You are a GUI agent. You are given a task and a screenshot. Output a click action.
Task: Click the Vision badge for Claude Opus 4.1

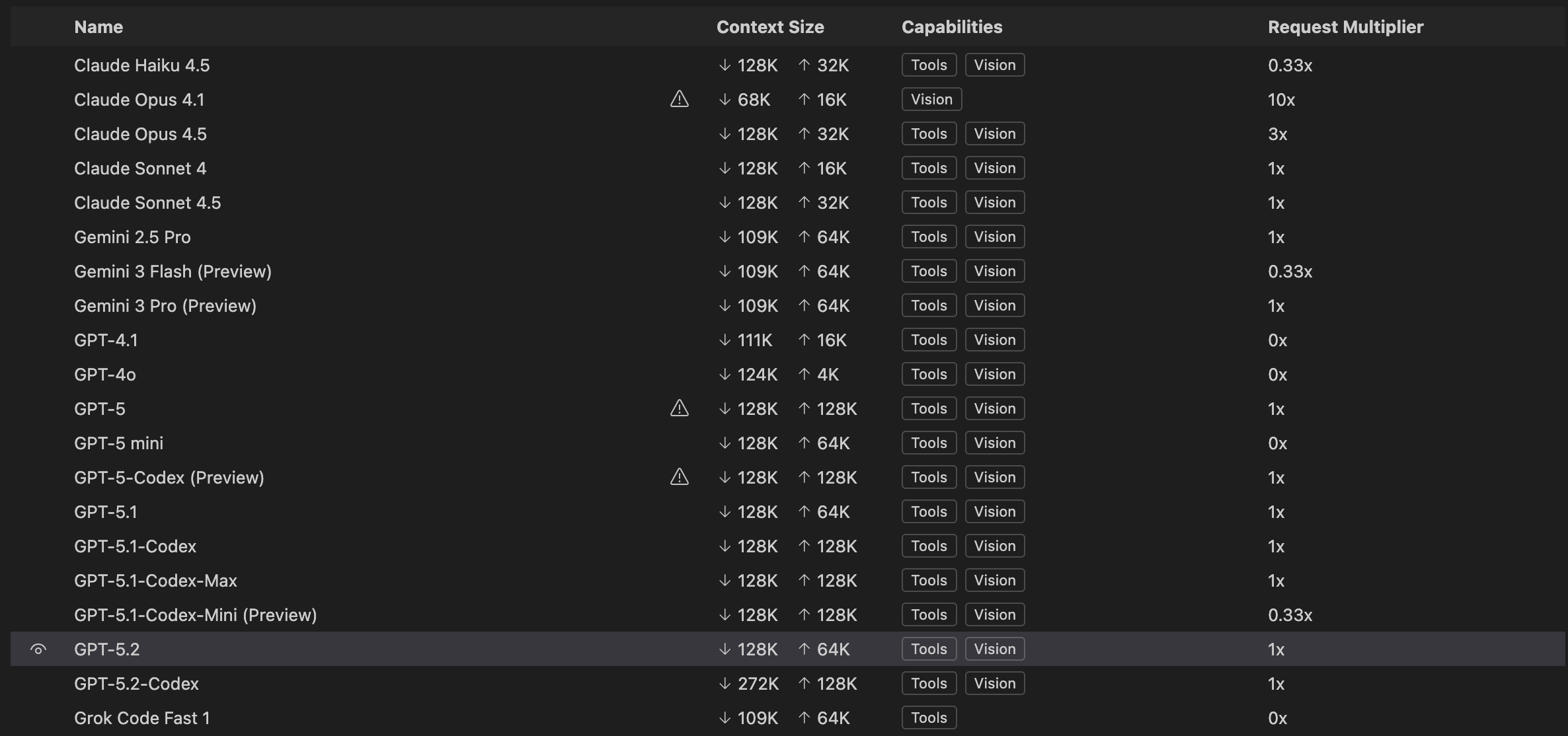(931, 99)
